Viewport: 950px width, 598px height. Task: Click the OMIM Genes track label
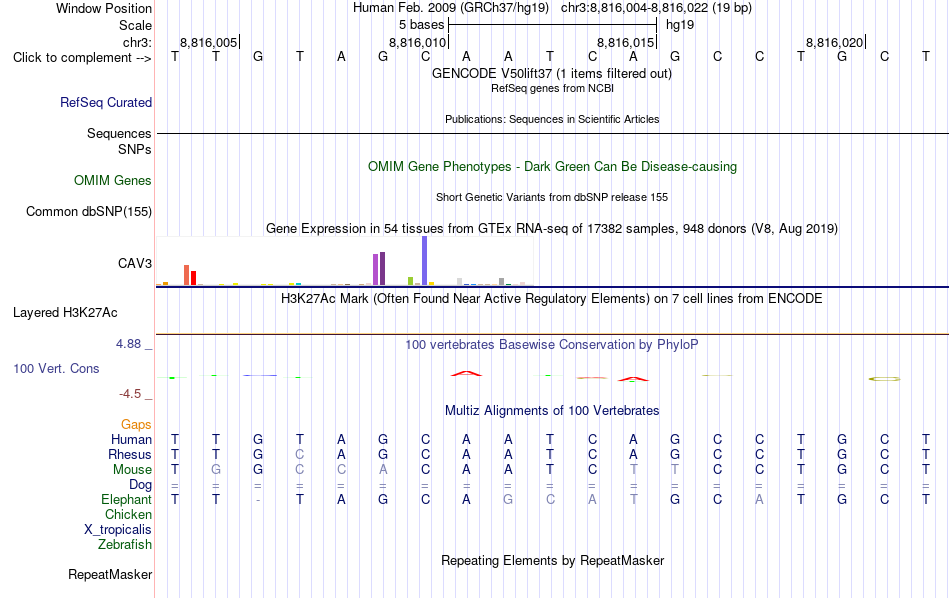(112, 181)
